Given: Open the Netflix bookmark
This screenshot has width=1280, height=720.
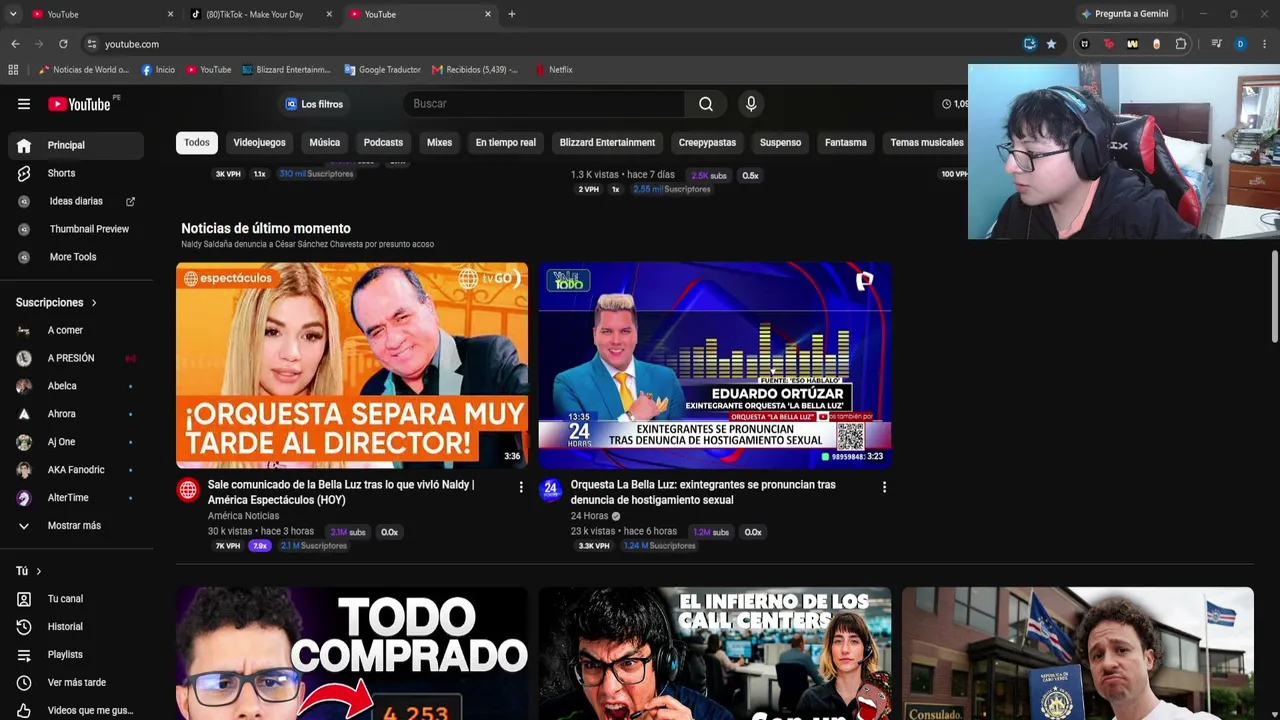Looking at the screenshot, I should [553, 70].
